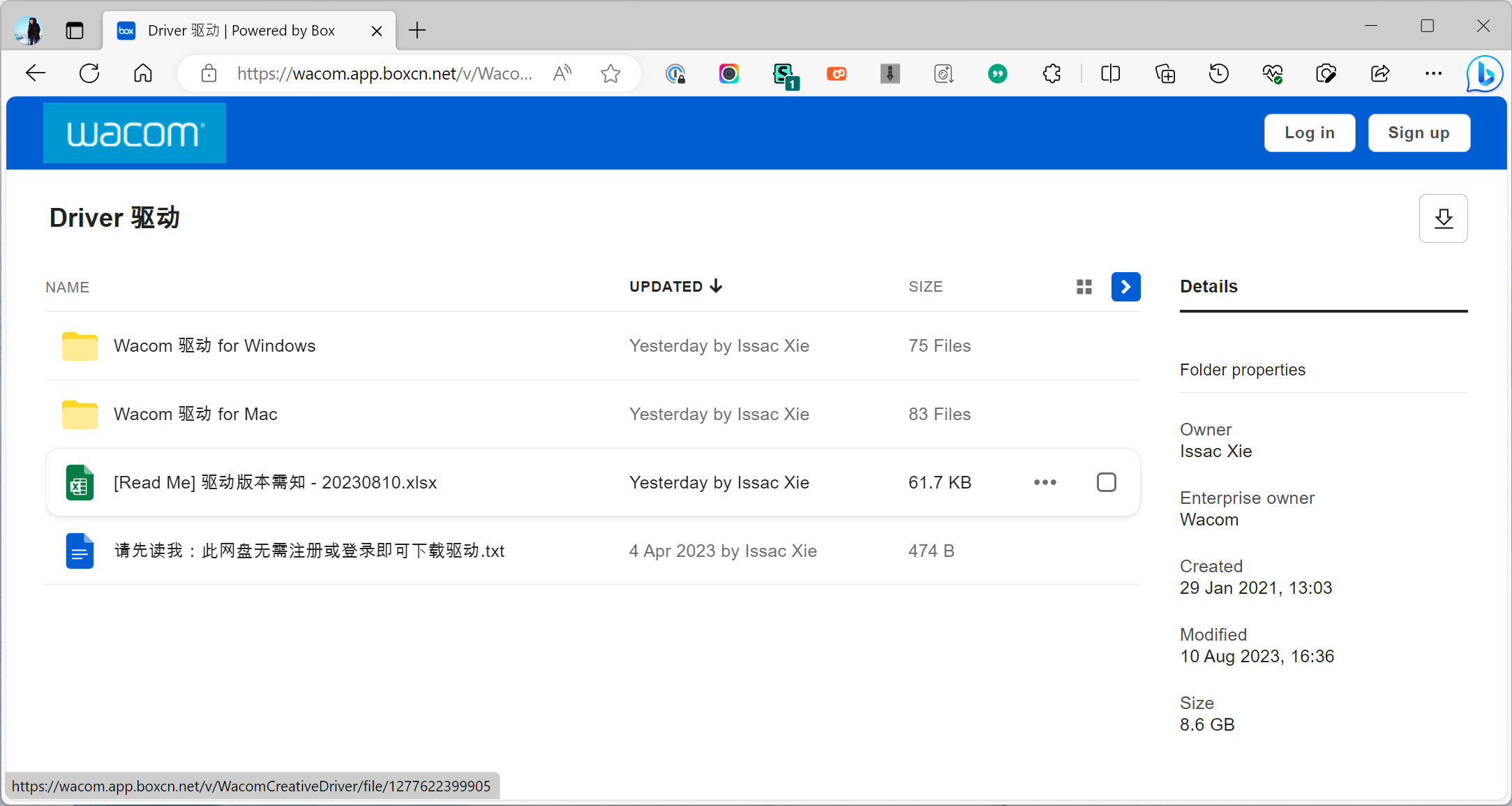This screenshot has width=1512, height=806.
Task: Open Wacom 驱动 for Windows folder
Action: 214,345
